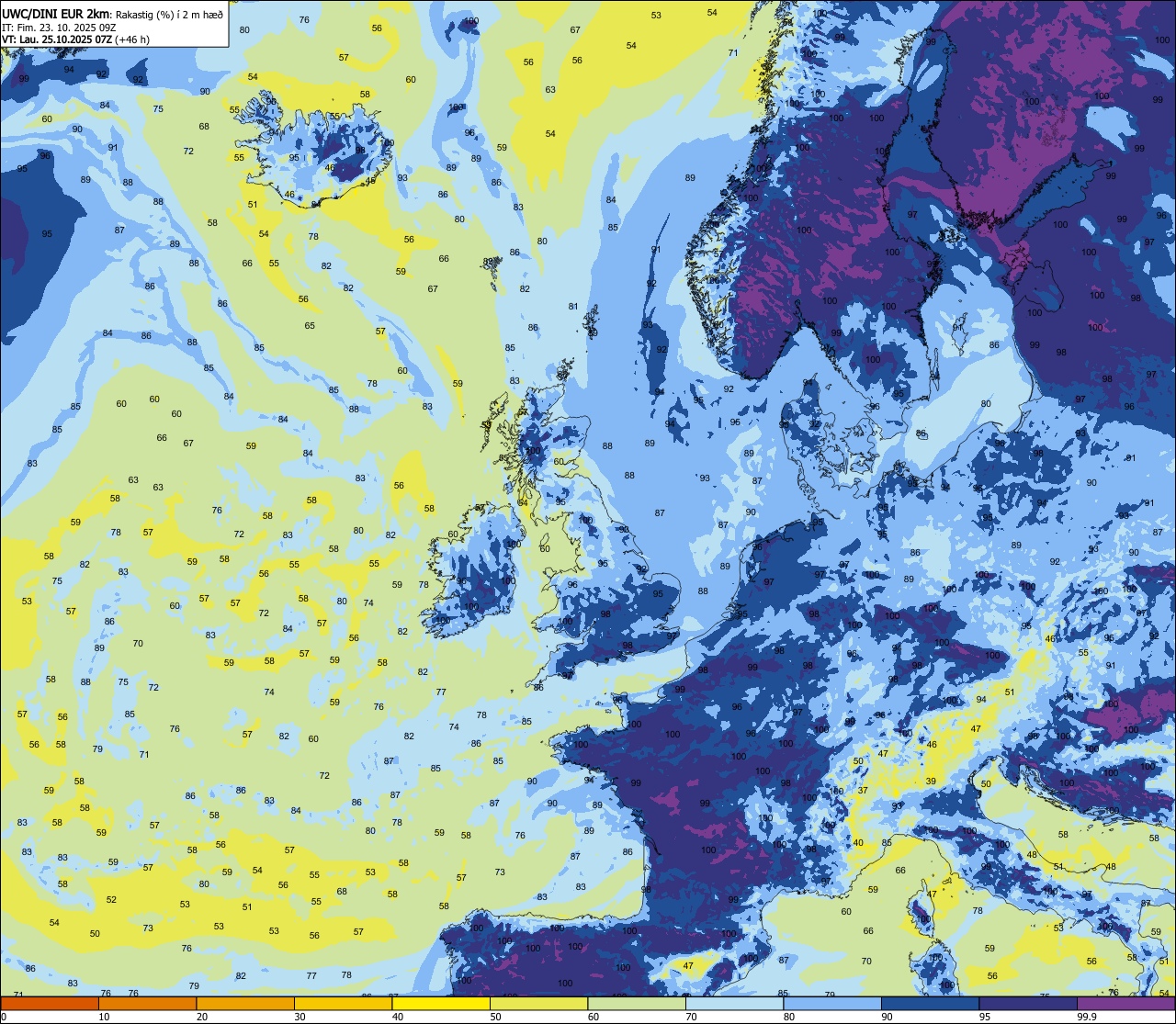Click the 40–50 bright yellow legend swatch

441,1003
